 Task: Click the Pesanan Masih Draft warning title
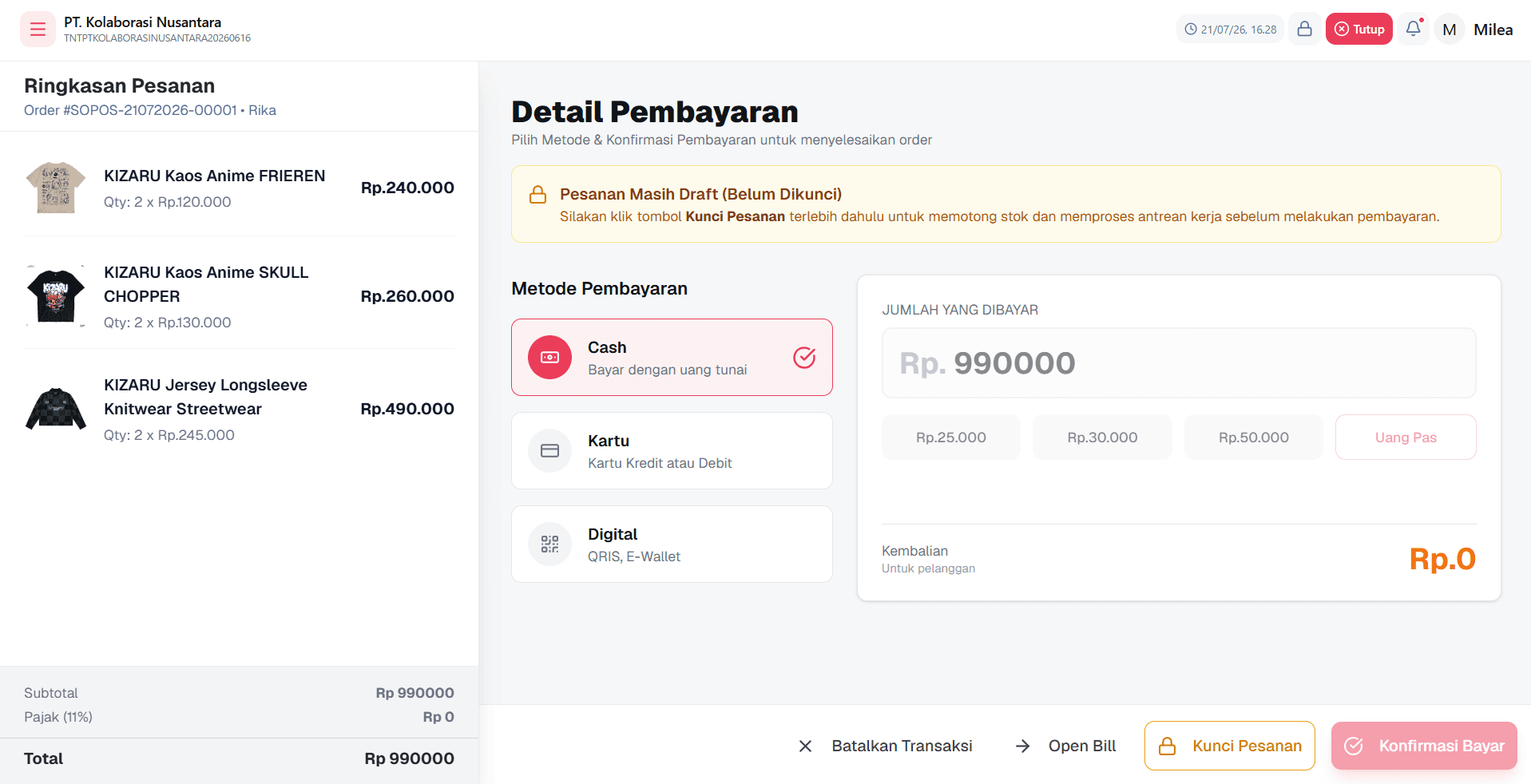coord(700,194)
